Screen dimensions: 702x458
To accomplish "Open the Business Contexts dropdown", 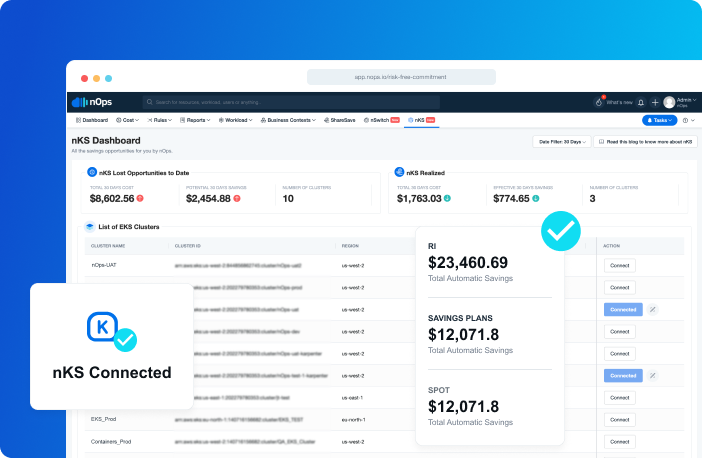I will 288,120.
